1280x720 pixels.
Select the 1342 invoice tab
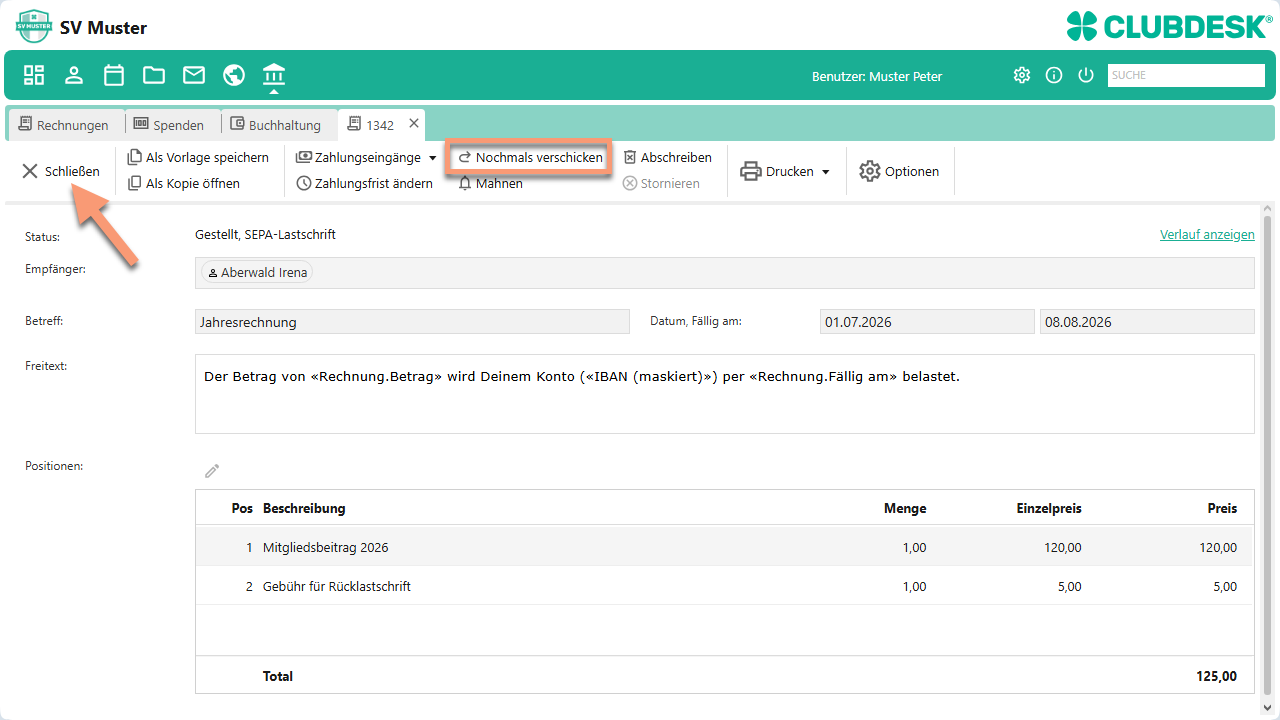371,125
